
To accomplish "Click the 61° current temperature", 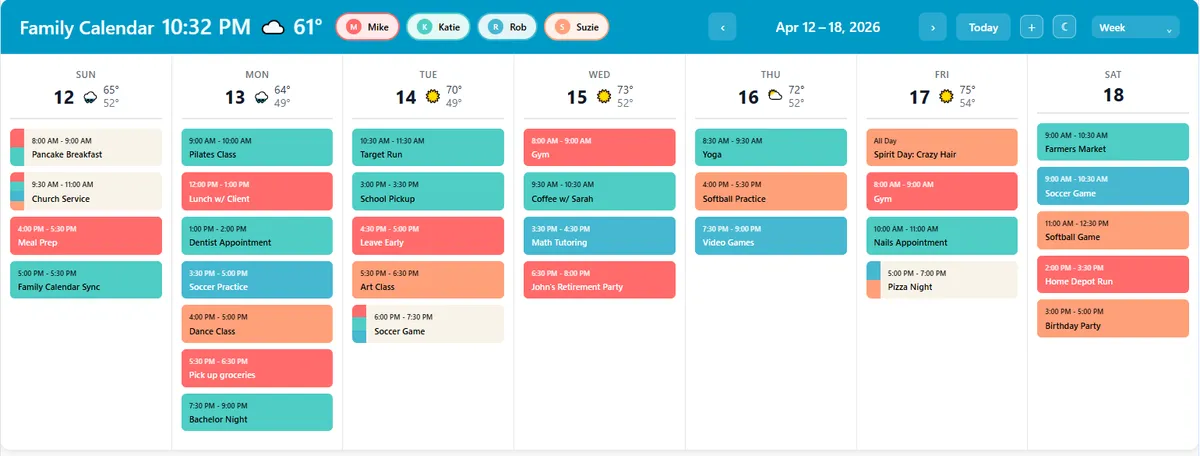I will [308, 27].
